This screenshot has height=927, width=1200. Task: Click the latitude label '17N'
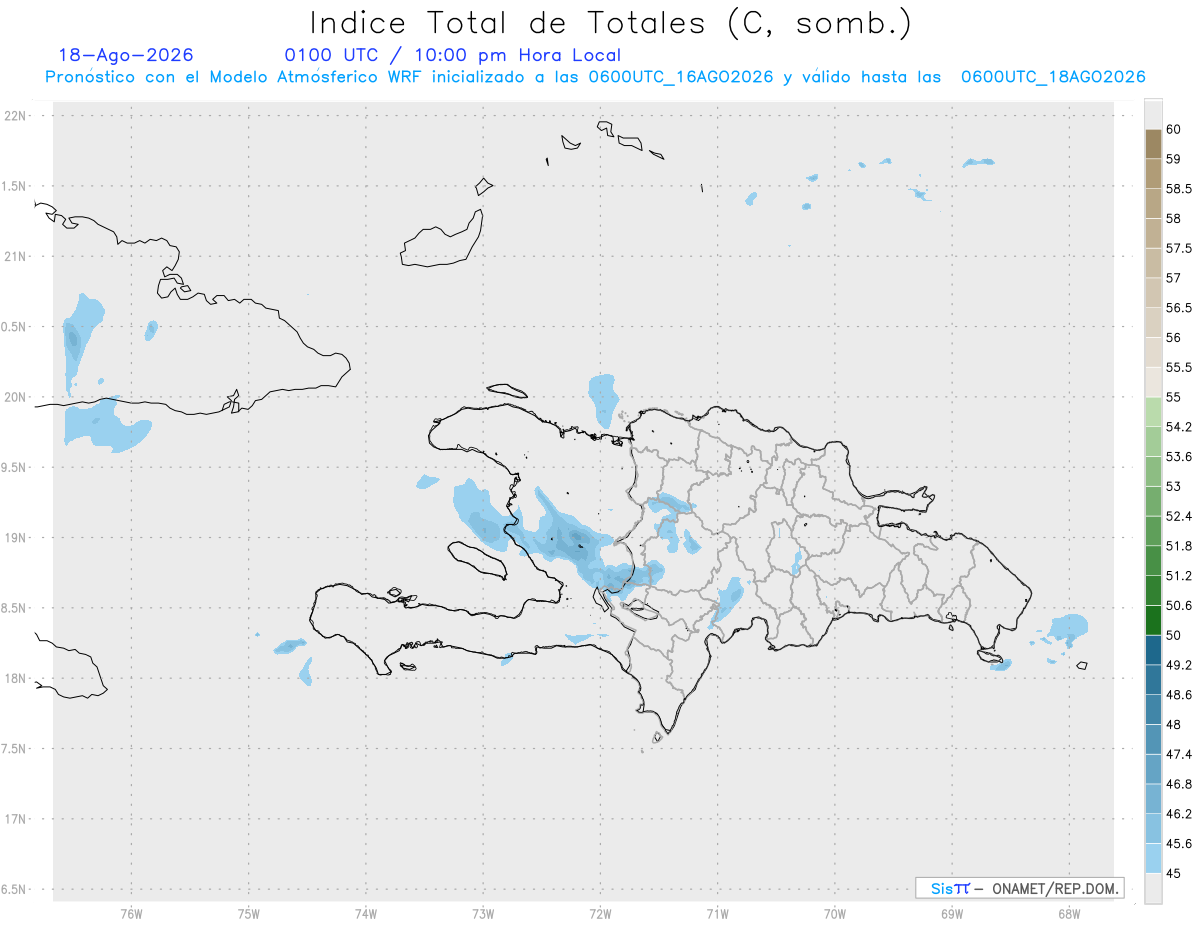click(x=16, y=819)
